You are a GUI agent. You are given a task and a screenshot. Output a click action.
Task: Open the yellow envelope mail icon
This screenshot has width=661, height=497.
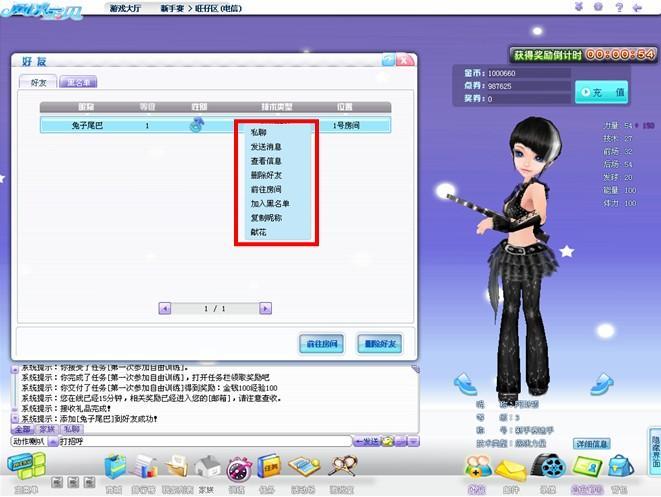[x=511, y=470]
